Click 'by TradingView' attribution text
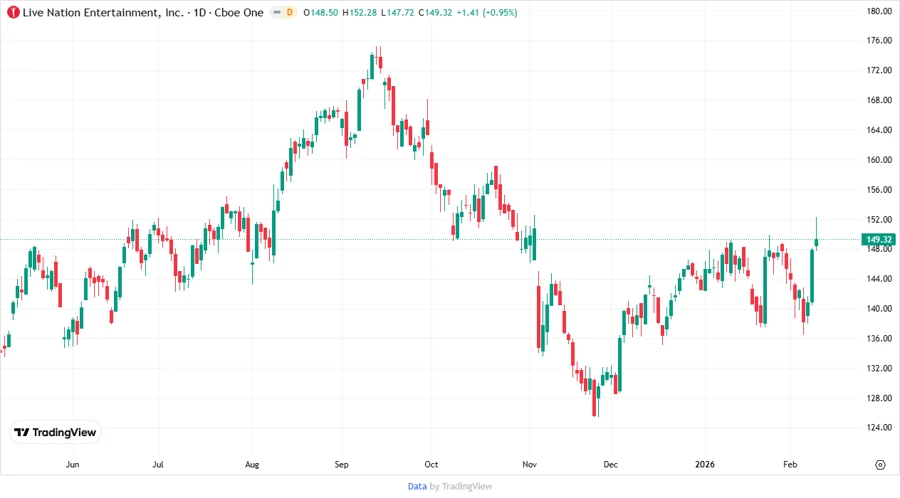 point(461,487)
